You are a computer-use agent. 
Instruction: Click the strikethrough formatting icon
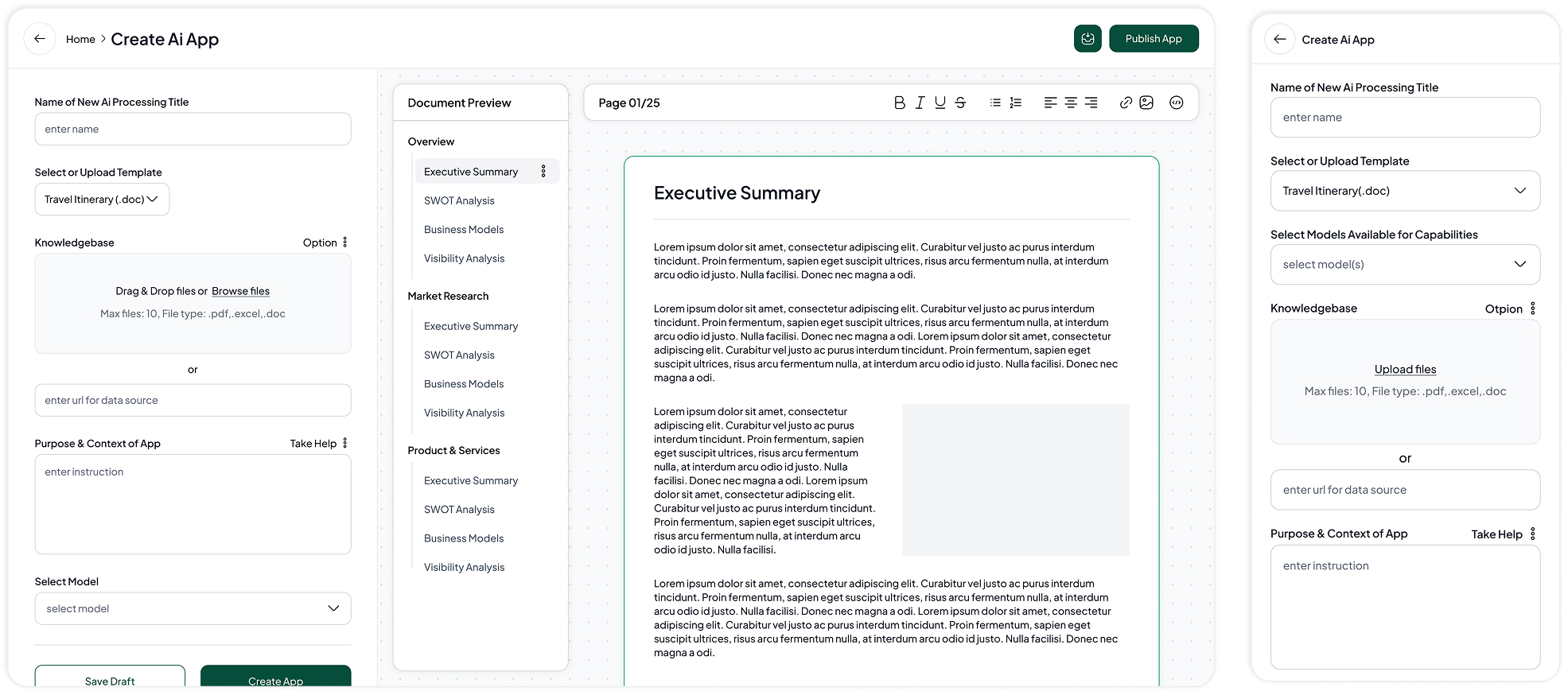960,103
